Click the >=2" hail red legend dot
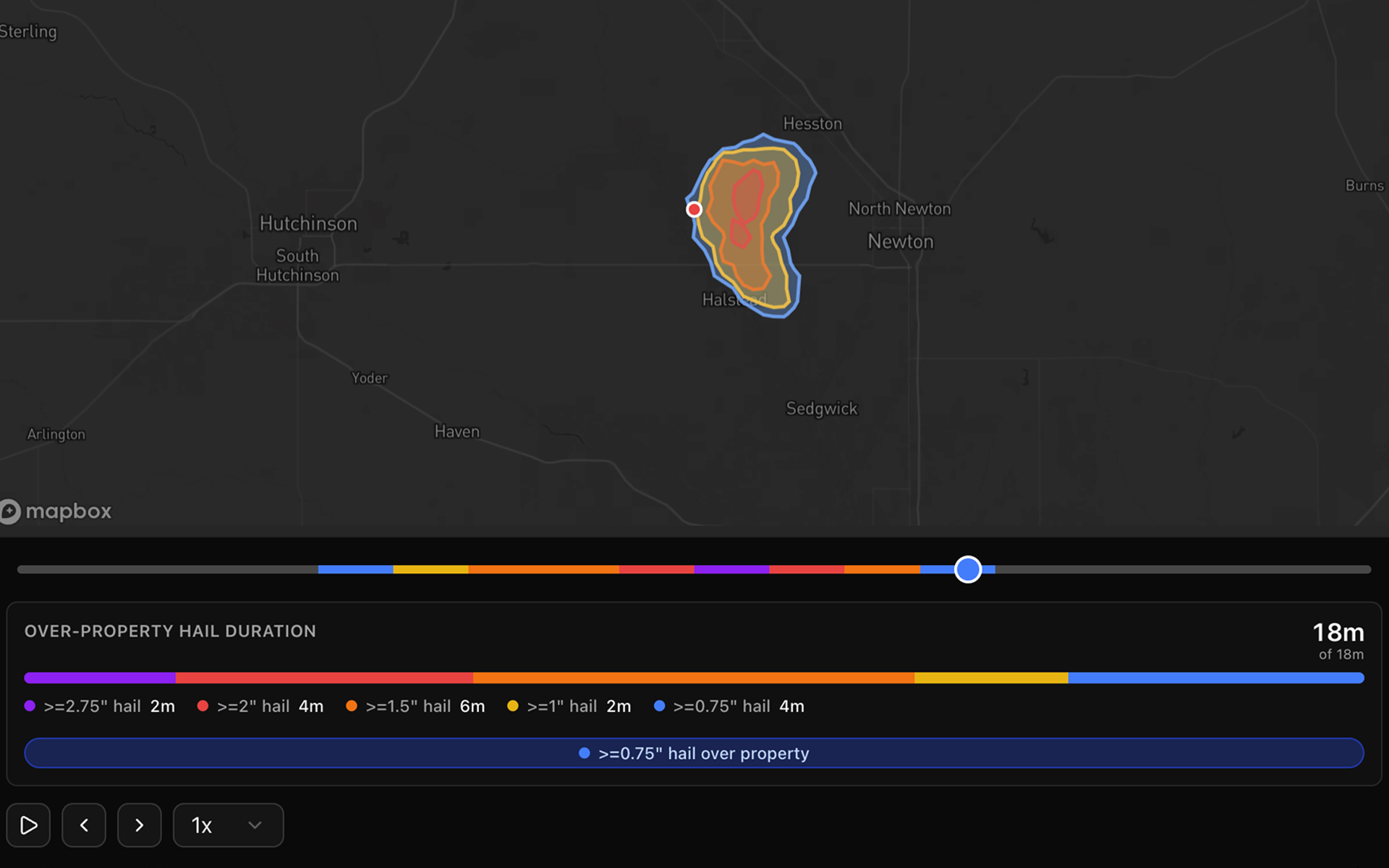Screen dimensions: 1389x868 tap(203, 706)
